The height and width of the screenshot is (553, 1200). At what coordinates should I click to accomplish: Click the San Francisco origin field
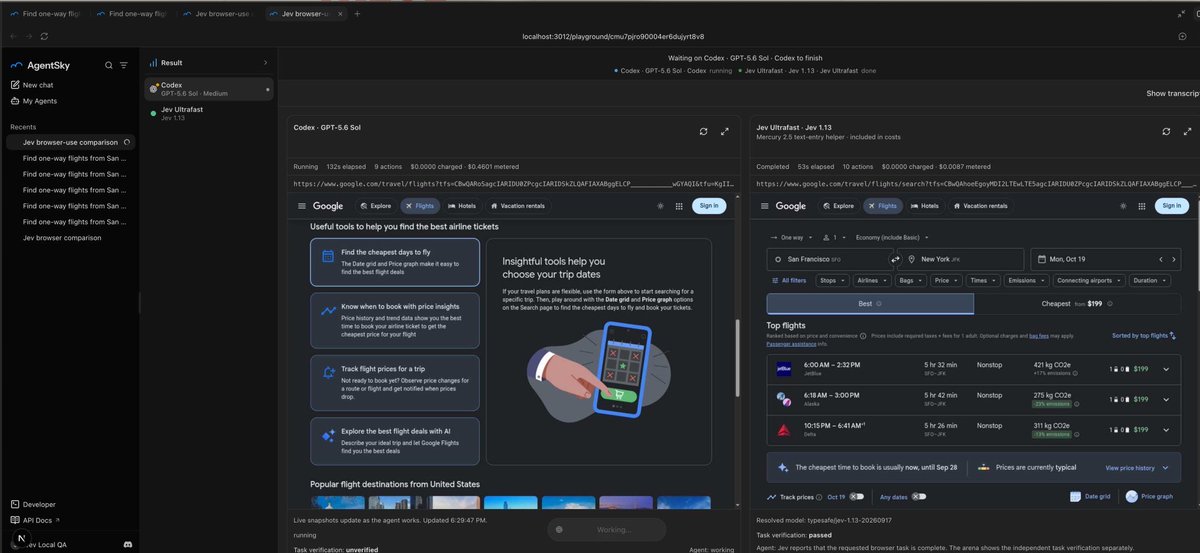827,259
